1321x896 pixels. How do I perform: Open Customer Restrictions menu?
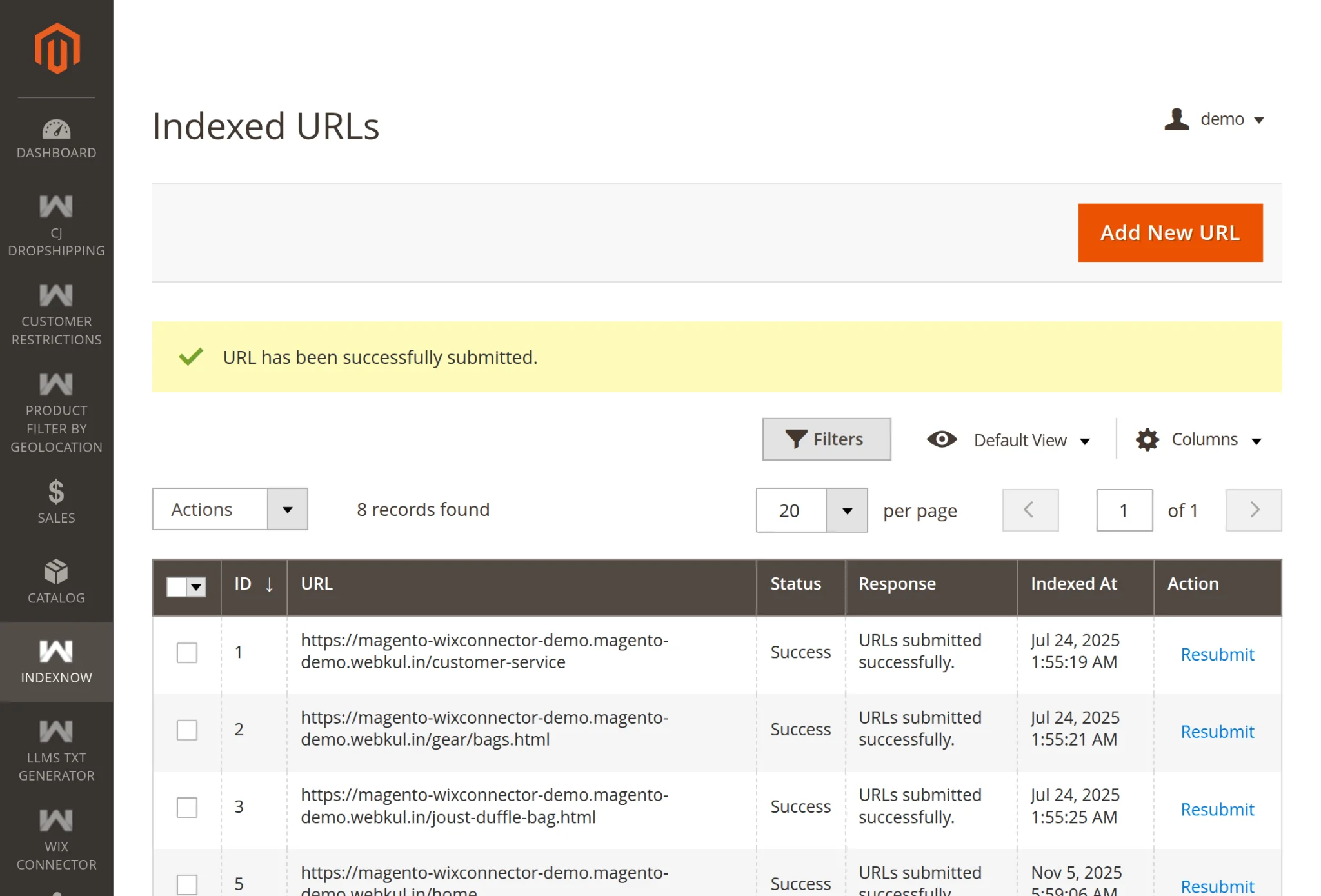[x=57, y=314]
